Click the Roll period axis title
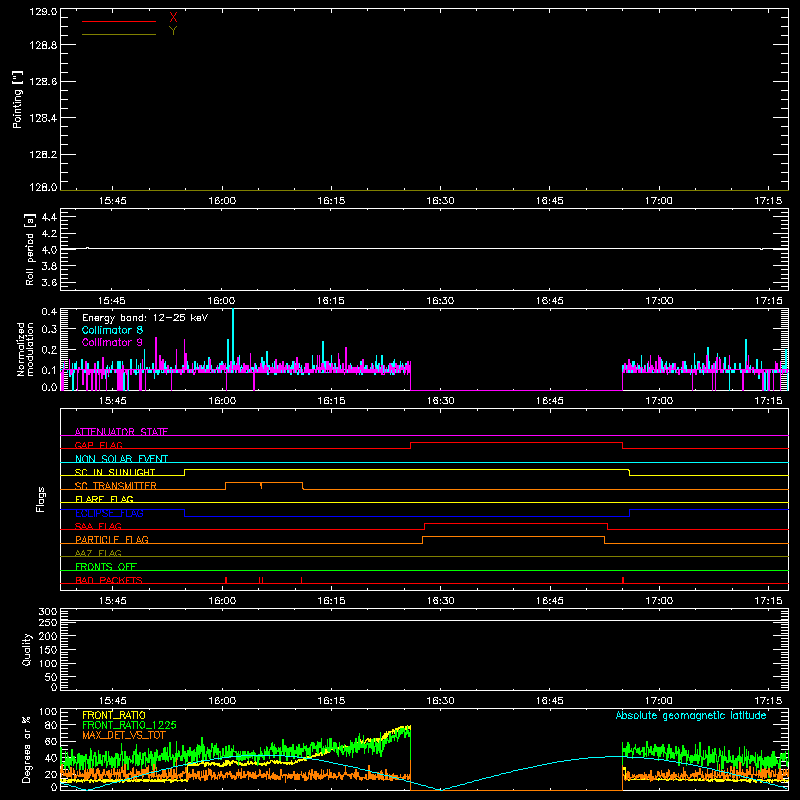The height and width of the screenshot is (800, 800). pos(30,249)
